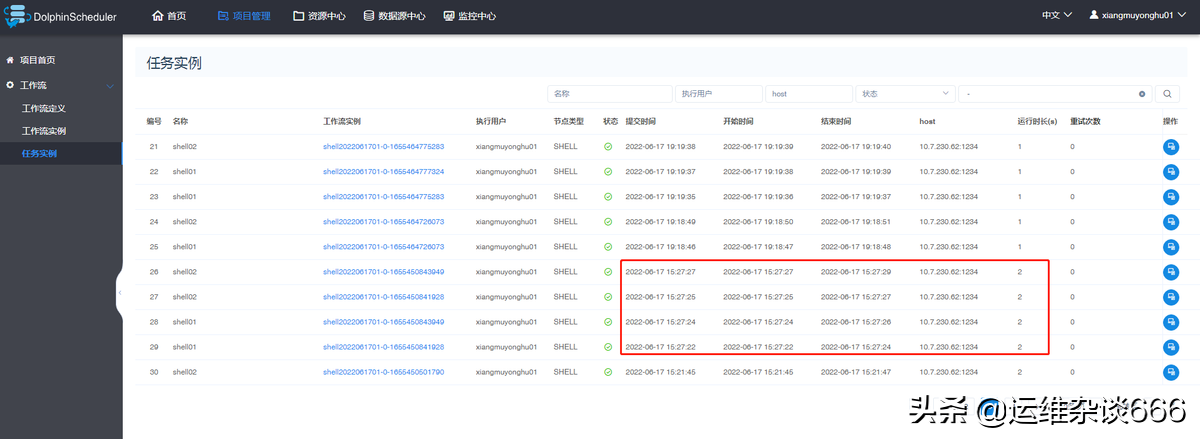Open log viewer for task number 24
Viewport: 1200px width, 439px height.
(1170, 221)
